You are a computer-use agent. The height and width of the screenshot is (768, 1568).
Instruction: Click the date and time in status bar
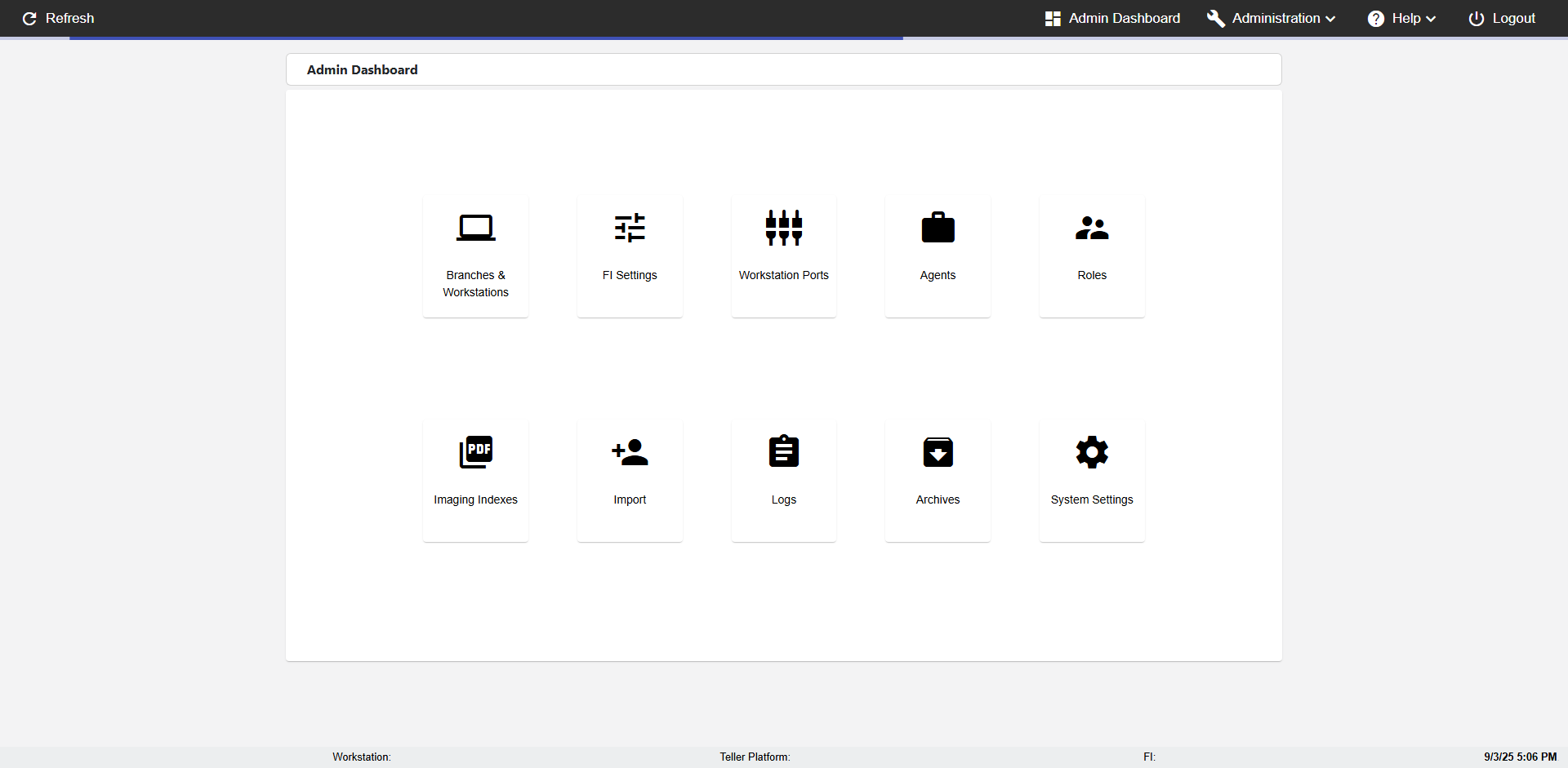tap(1521, 757)
